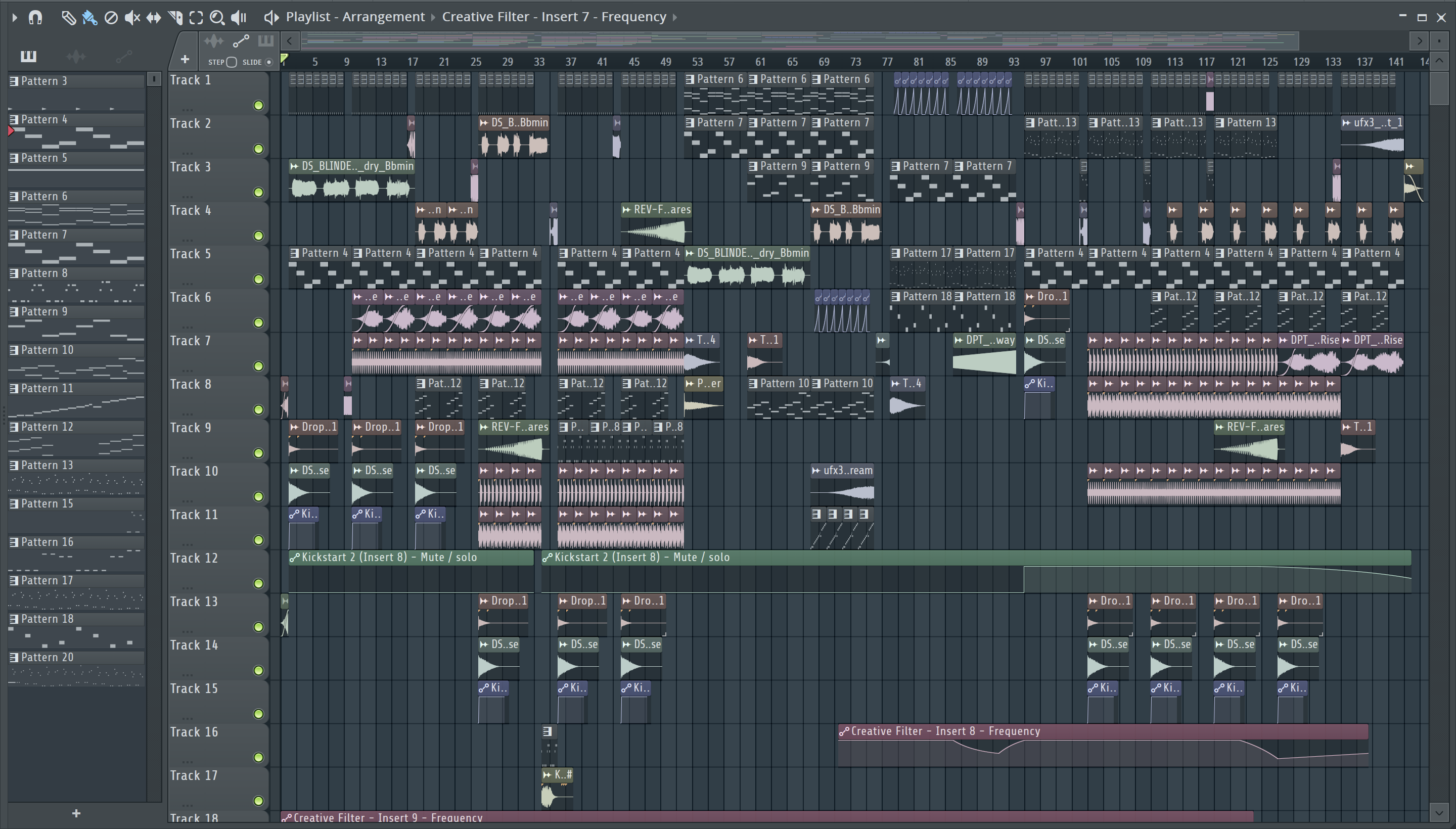The image size is (1456, 829).
Task: Switch picker to the patterns tab
Action: (28, 57)
